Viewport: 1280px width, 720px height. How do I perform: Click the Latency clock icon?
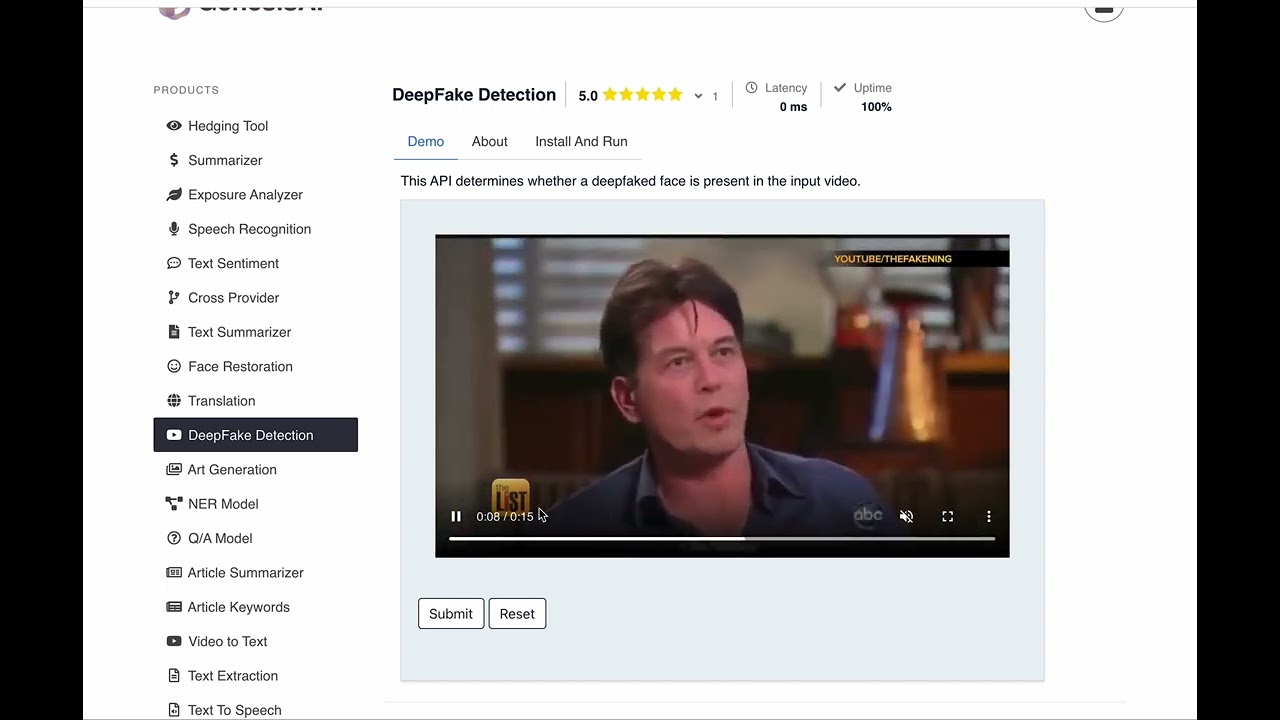752,88
